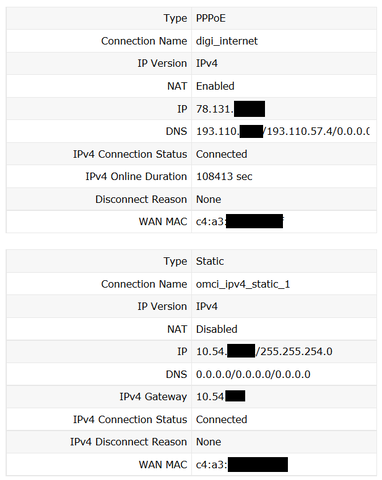
Task: Select the 193.110 DNS servers value
Action: coord(283,131)
